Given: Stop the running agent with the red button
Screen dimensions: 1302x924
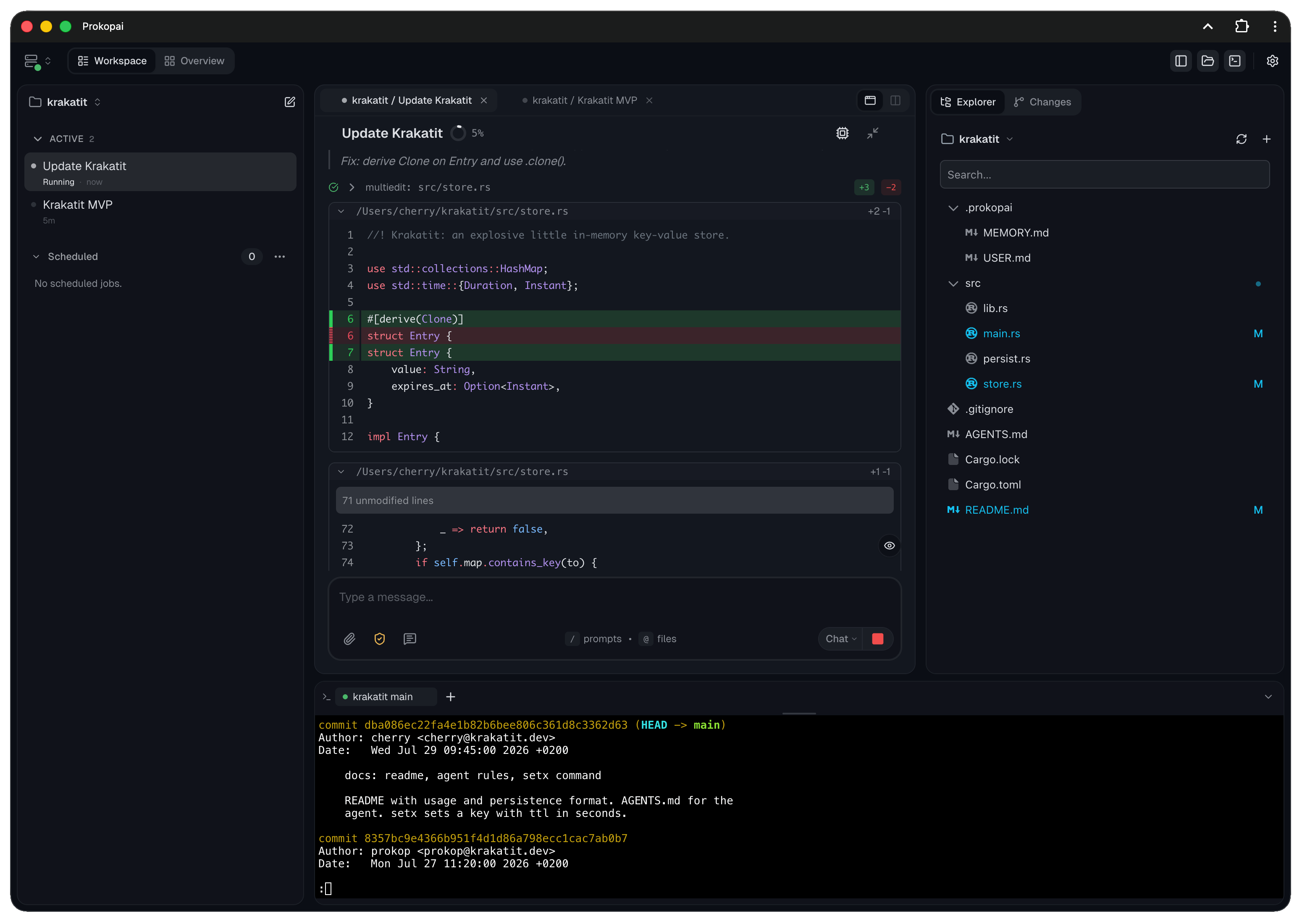Looking at the screenshot, I should pyautogui.click(x=877, y=638).
